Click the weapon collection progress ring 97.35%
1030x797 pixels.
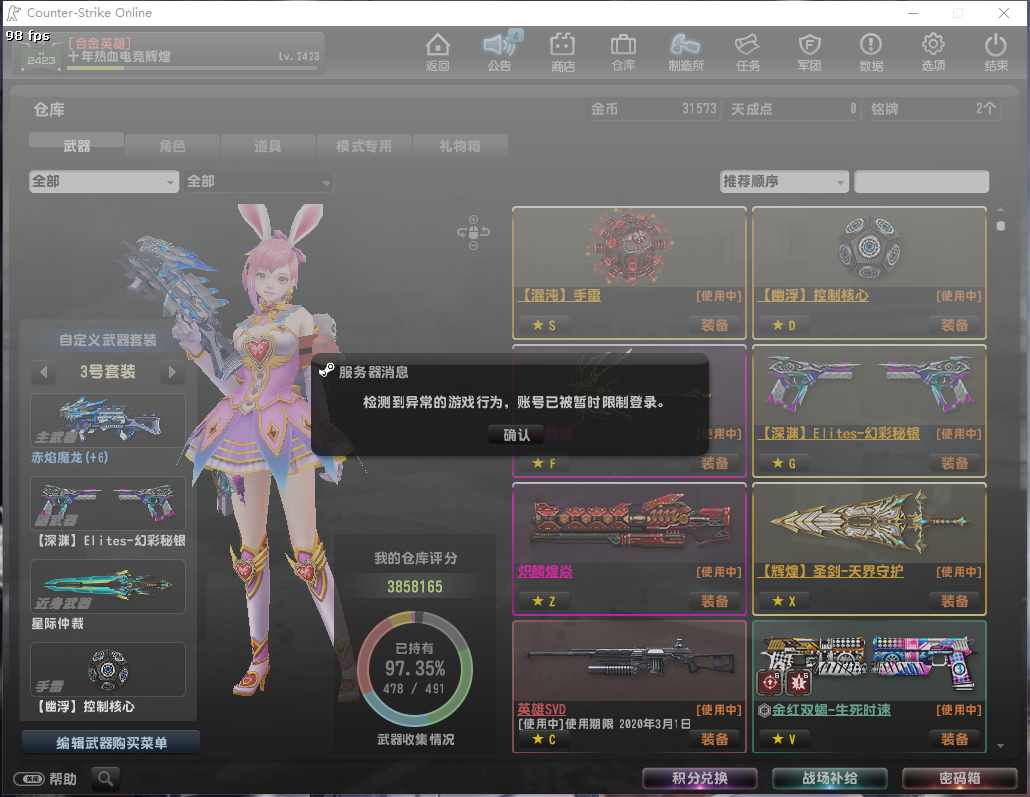pyautogui.click(x=415, y=669)
